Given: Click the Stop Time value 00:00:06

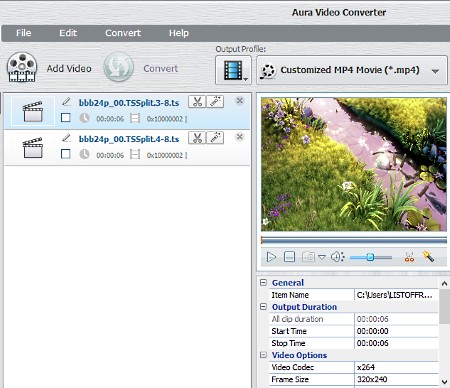Looking at the screenshot, I should pos(396,343).
